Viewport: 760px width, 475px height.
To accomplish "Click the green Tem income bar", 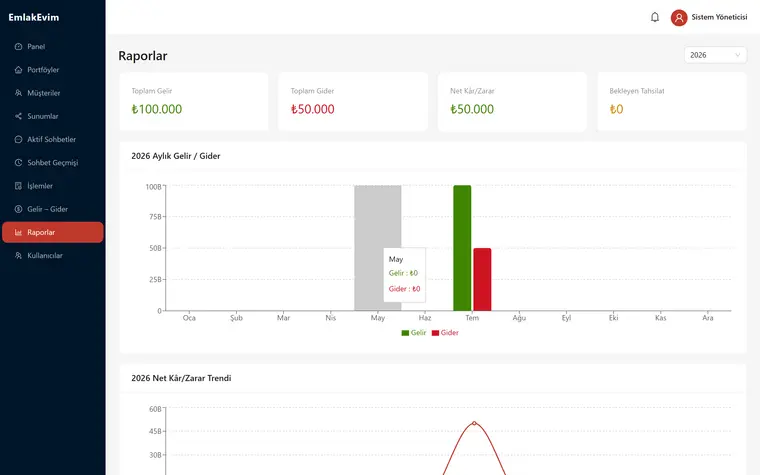I will click(462, 248).
